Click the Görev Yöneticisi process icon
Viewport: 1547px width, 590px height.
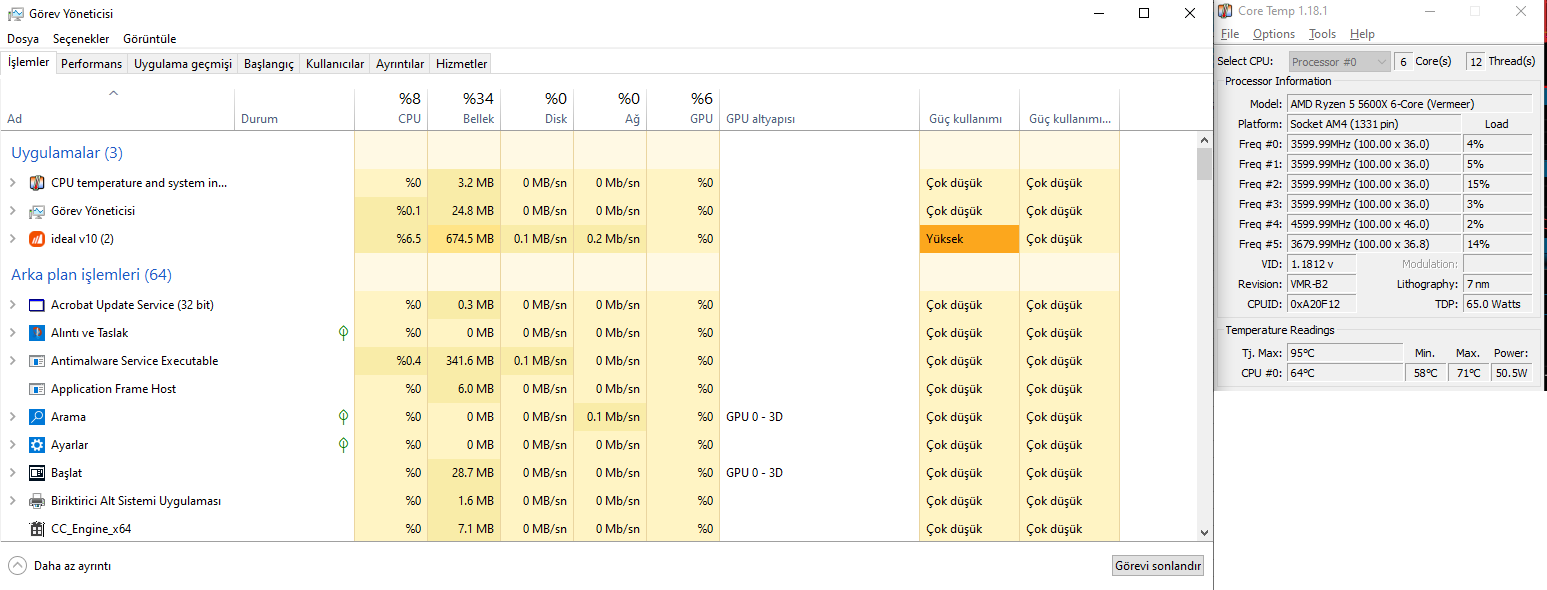pos(37,211)
